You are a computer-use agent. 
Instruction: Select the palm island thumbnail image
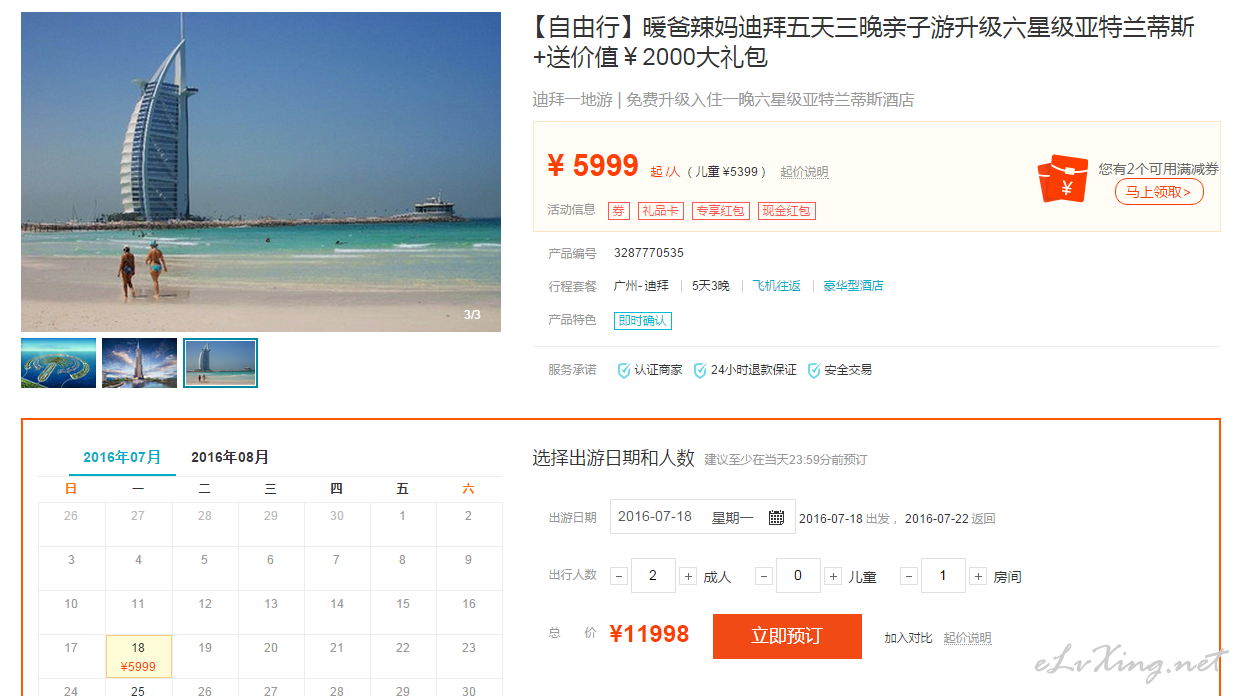coord(59,363)
